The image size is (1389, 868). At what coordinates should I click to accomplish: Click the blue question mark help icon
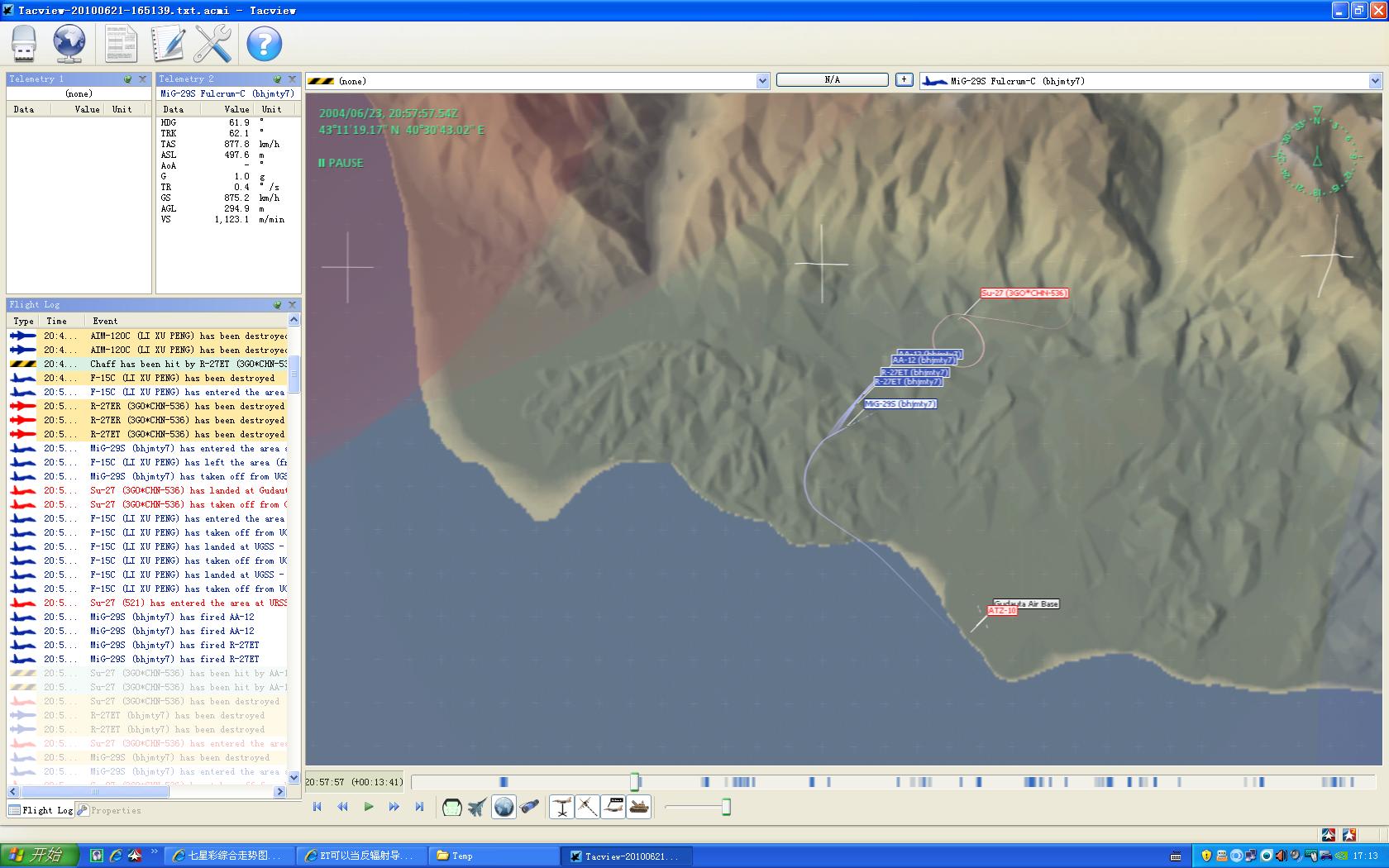click(265, 43)
